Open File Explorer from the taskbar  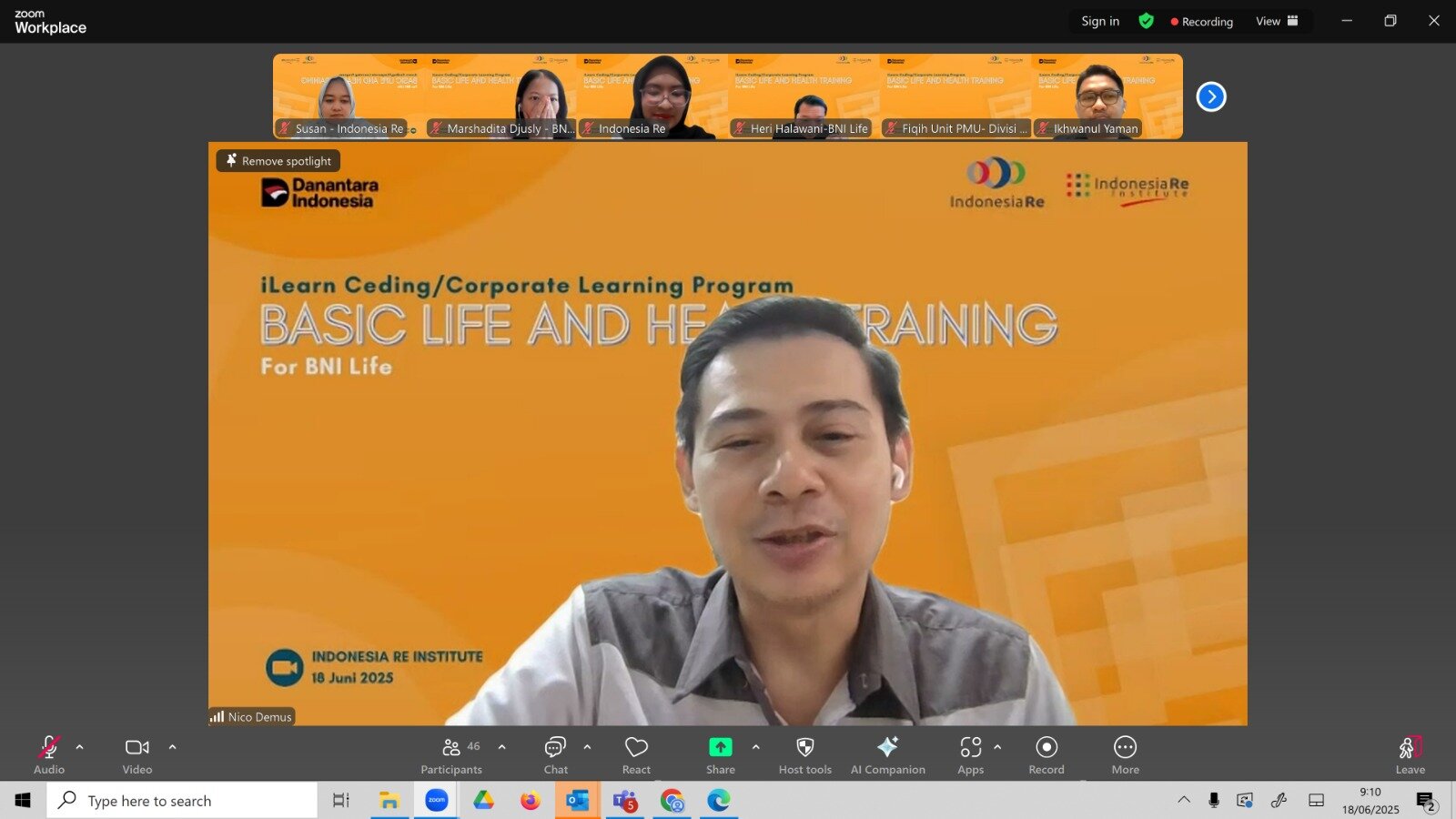click(389, 801)
